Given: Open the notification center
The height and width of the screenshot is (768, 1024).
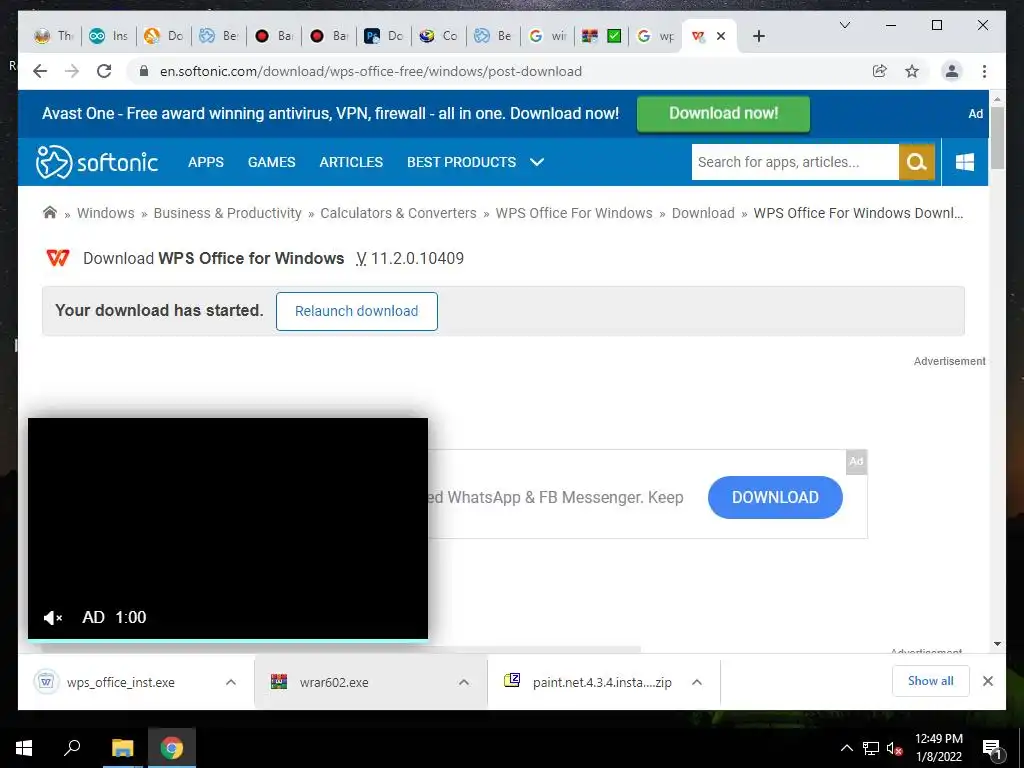Looking at the screenshot, I should pos(992,748).
